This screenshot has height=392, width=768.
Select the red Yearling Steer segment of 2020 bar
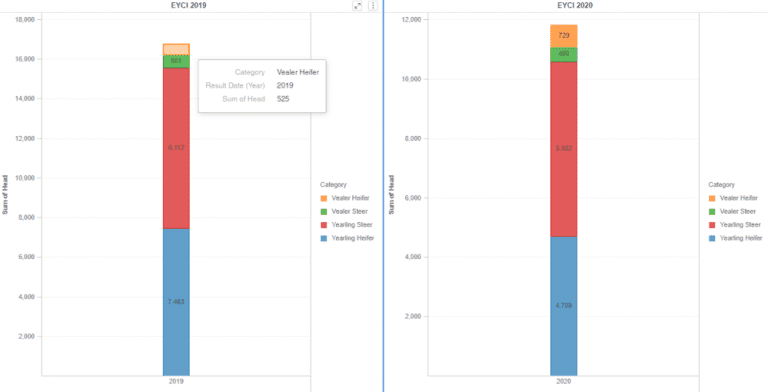[564, 149]
